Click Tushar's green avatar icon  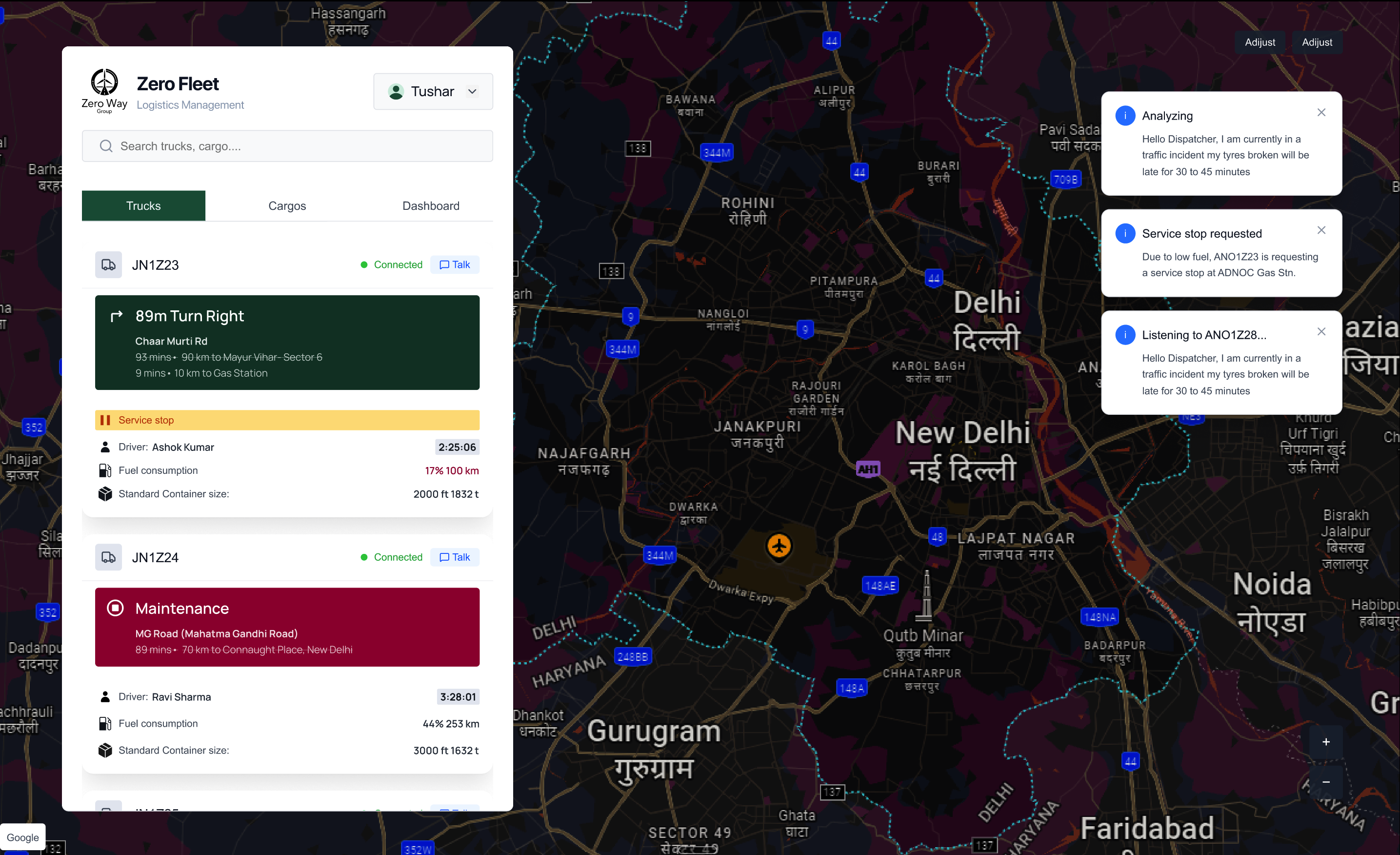396,92
